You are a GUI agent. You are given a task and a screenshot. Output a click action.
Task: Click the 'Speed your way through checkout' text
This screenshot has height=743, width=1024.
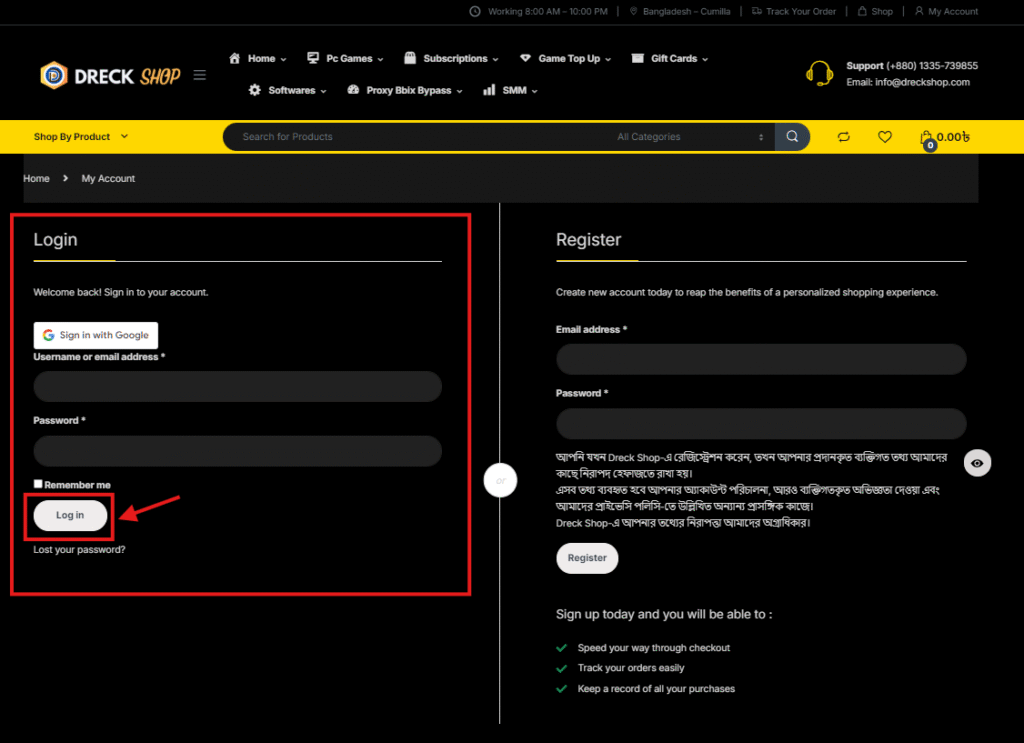pos(654,648)
